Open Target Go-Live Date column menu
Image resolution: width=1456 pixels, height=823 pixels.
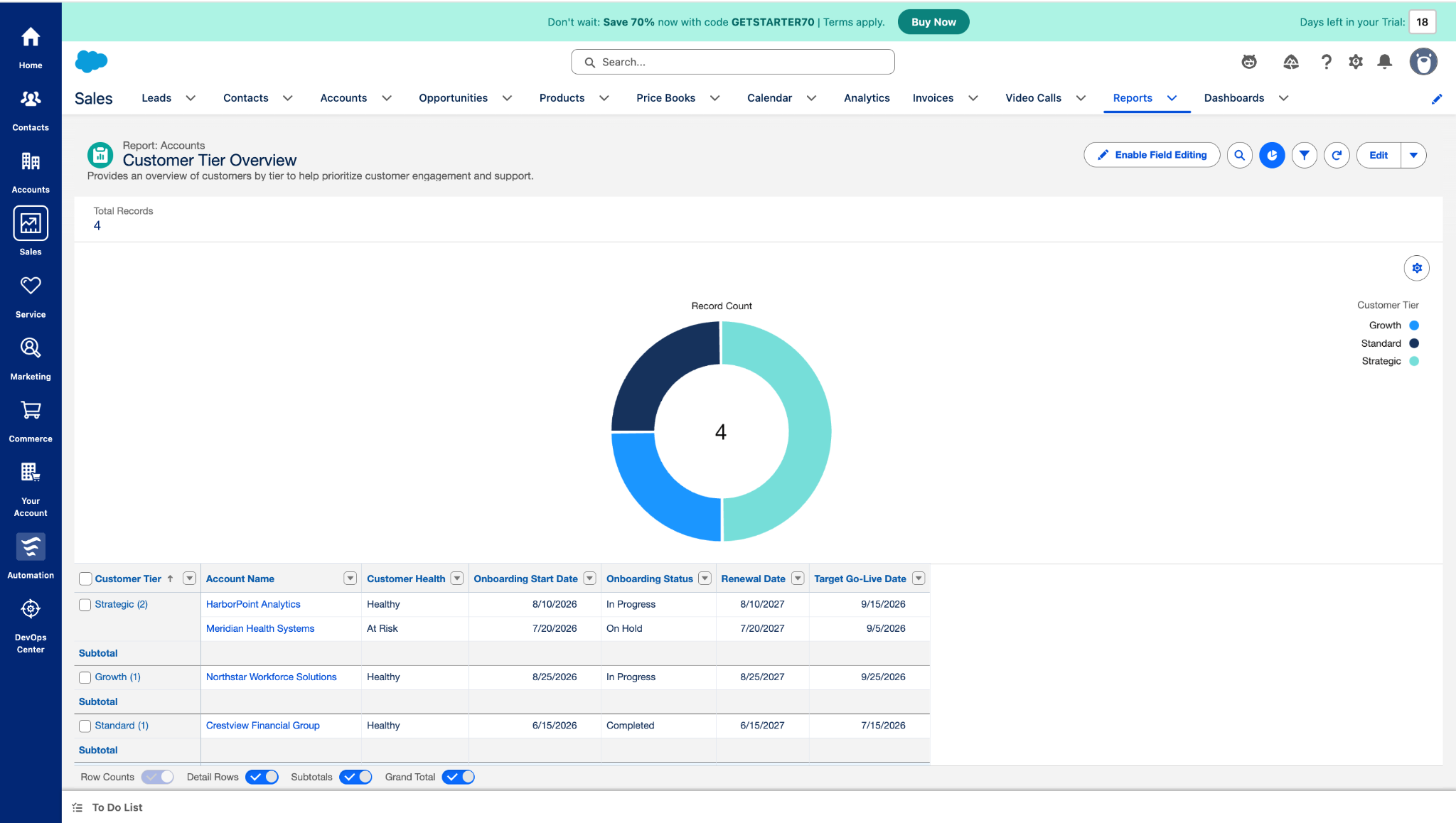(919, 579)
